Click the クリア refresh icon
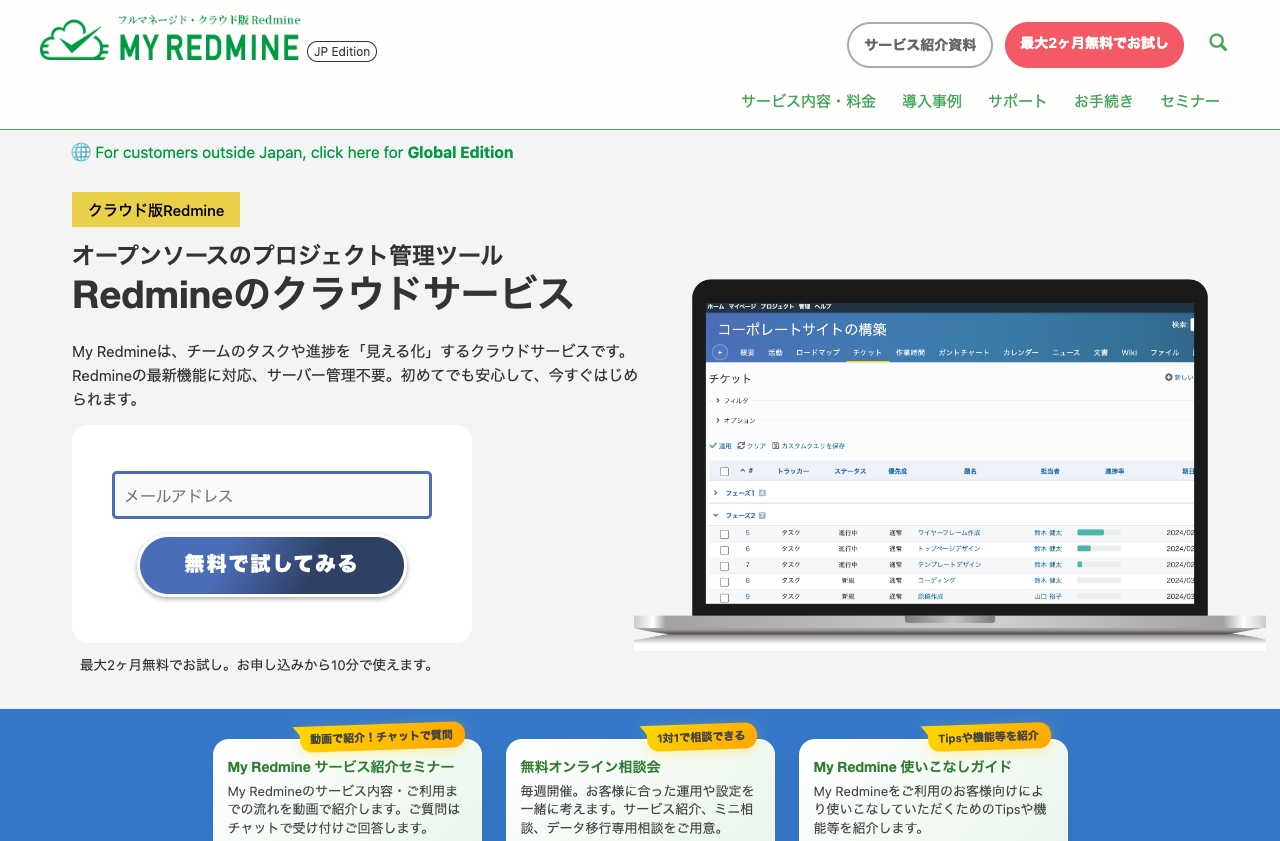The height and width of the screenshot is (841, 1280). pyautogui.click(x=740, y=445)
